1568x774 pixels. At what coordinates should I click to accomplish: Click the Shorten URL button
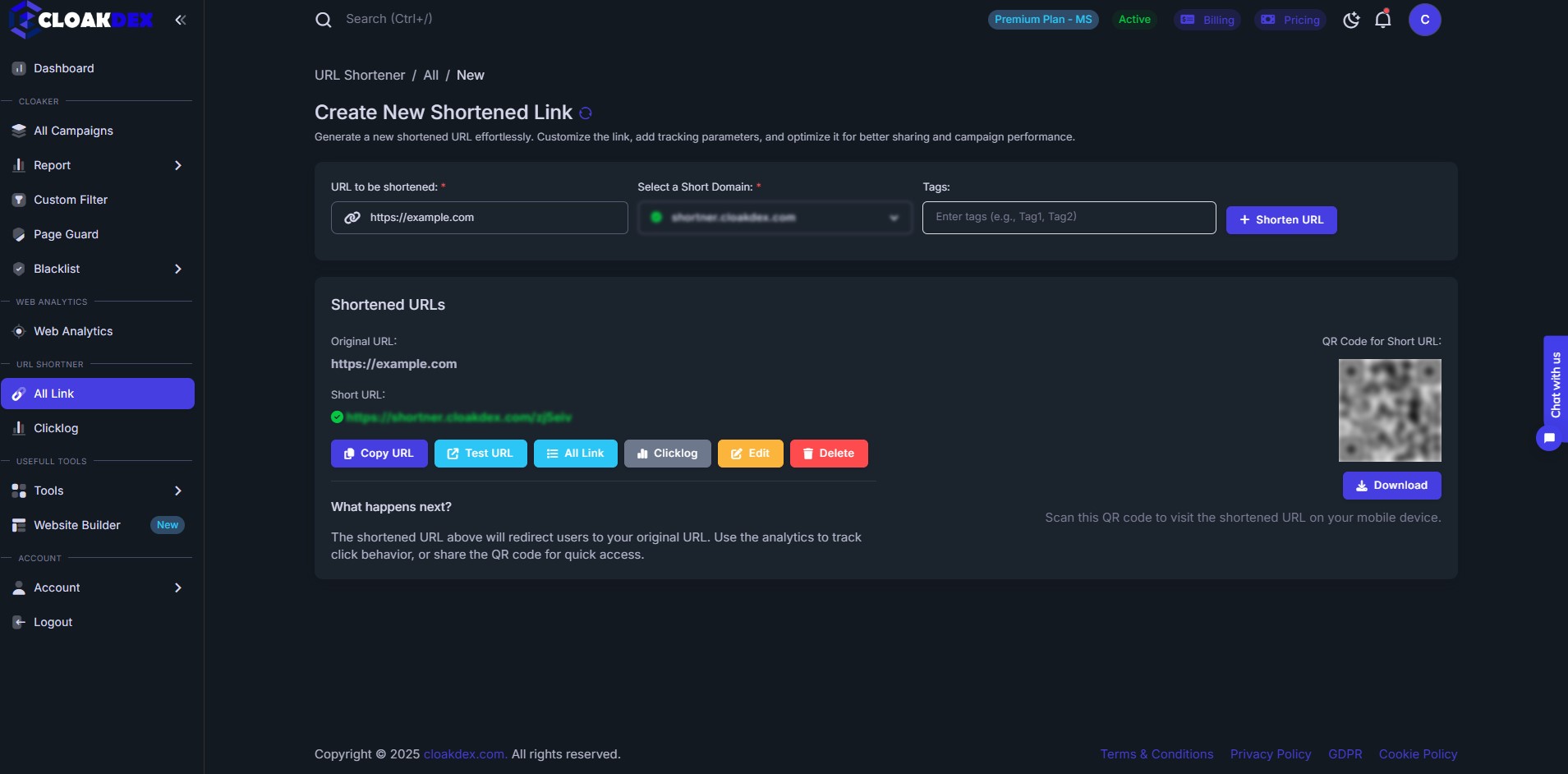click(1281, 220)
